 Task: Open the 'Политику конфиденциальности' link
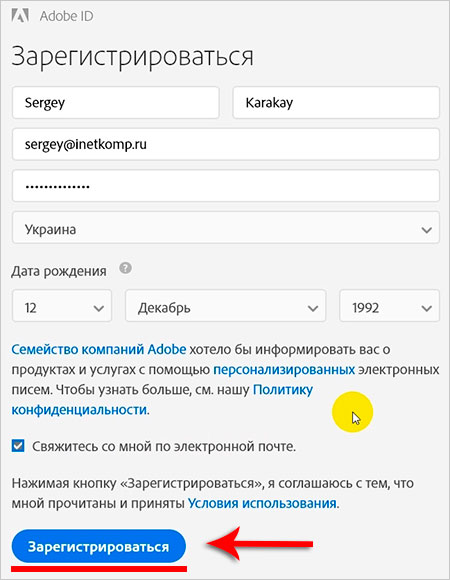pyautogui.click(x=162, y=400)
